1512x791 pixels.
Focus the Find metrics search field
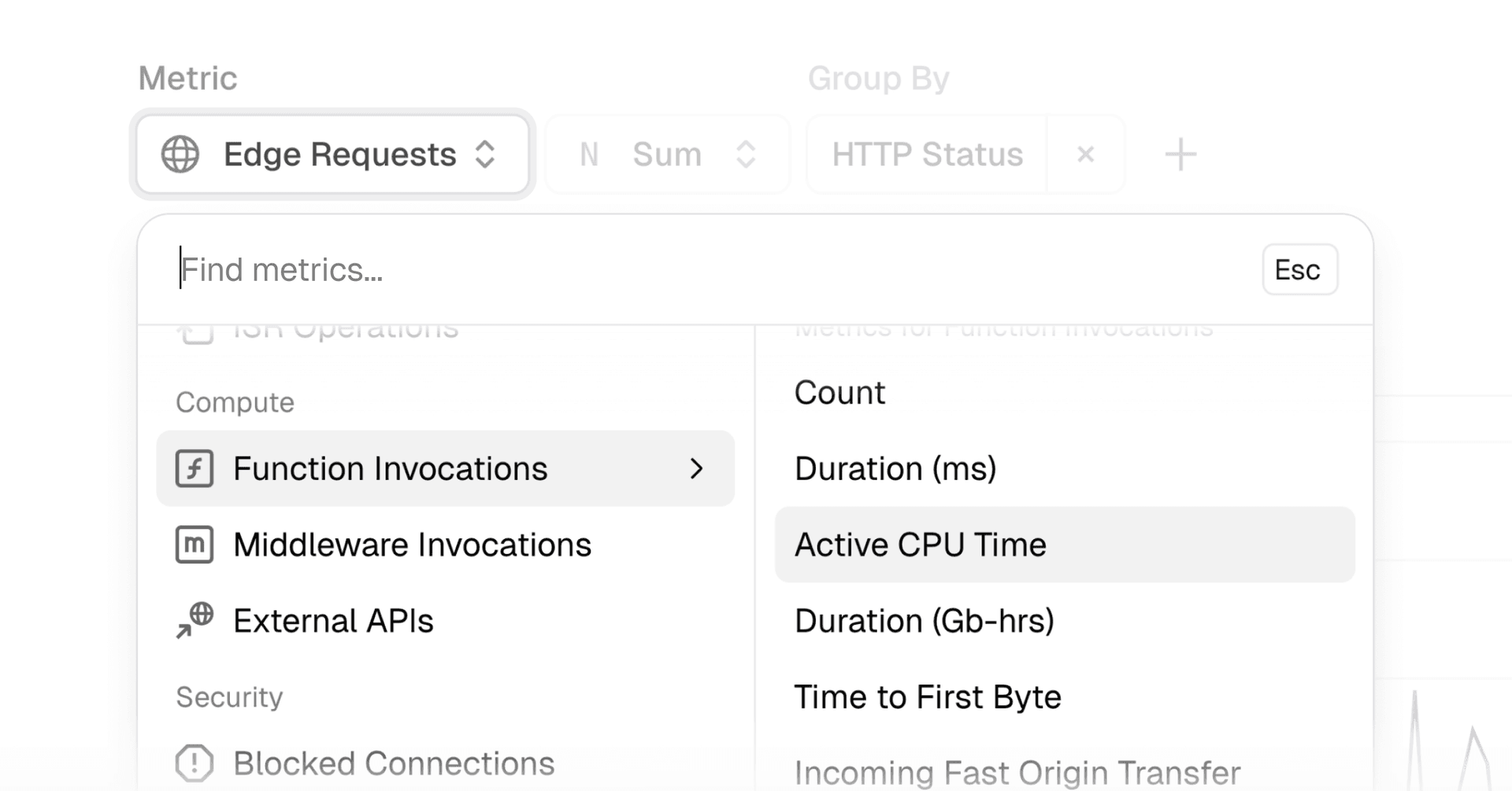709,270
